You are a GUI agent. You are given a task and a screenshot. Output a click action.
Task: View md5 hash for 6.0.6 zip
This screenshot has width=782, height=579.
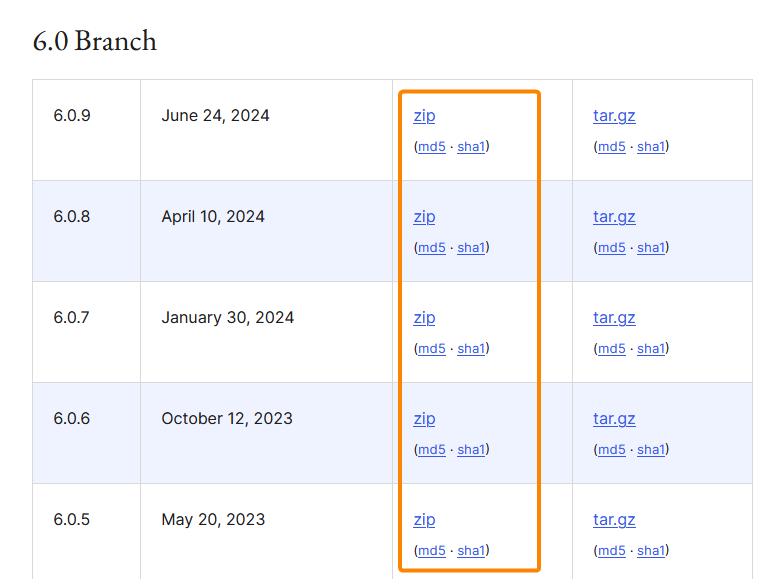(431, 450)
